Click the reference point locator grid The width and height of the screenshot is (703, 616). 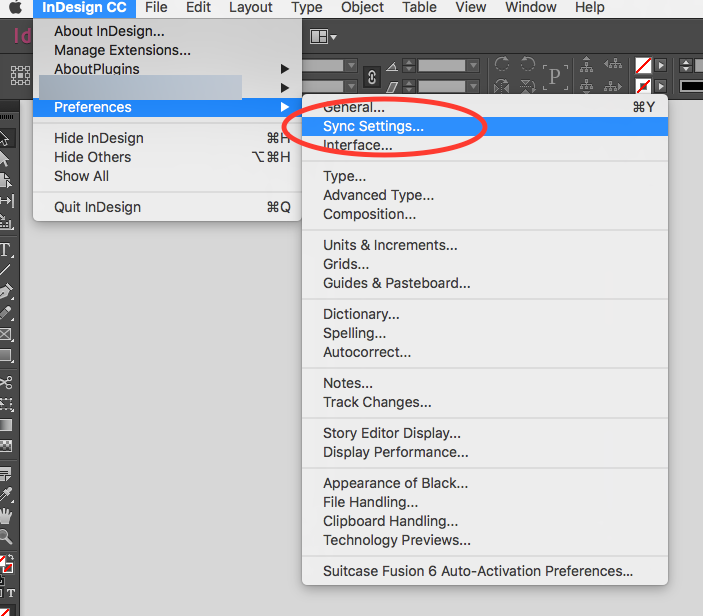pyautogui.click(x=20, y=75)
